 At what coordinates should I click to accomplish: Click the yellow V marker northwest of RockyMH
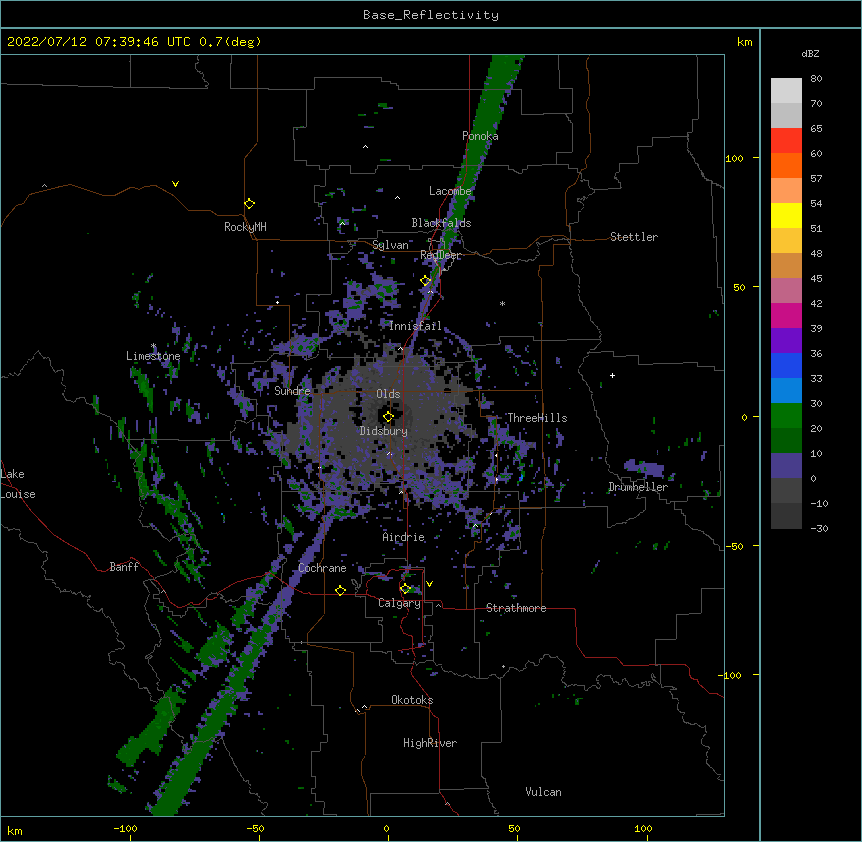click(175, 184)
